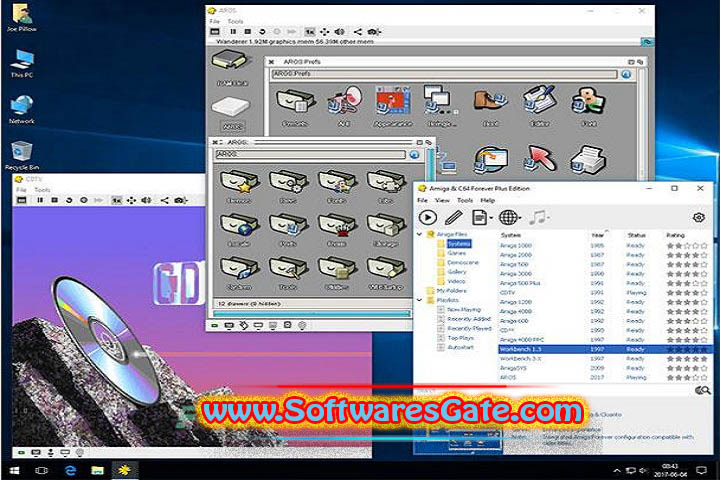Sort list by Status column header
This screenshot has height=480, width=720.
coord(636,235)
